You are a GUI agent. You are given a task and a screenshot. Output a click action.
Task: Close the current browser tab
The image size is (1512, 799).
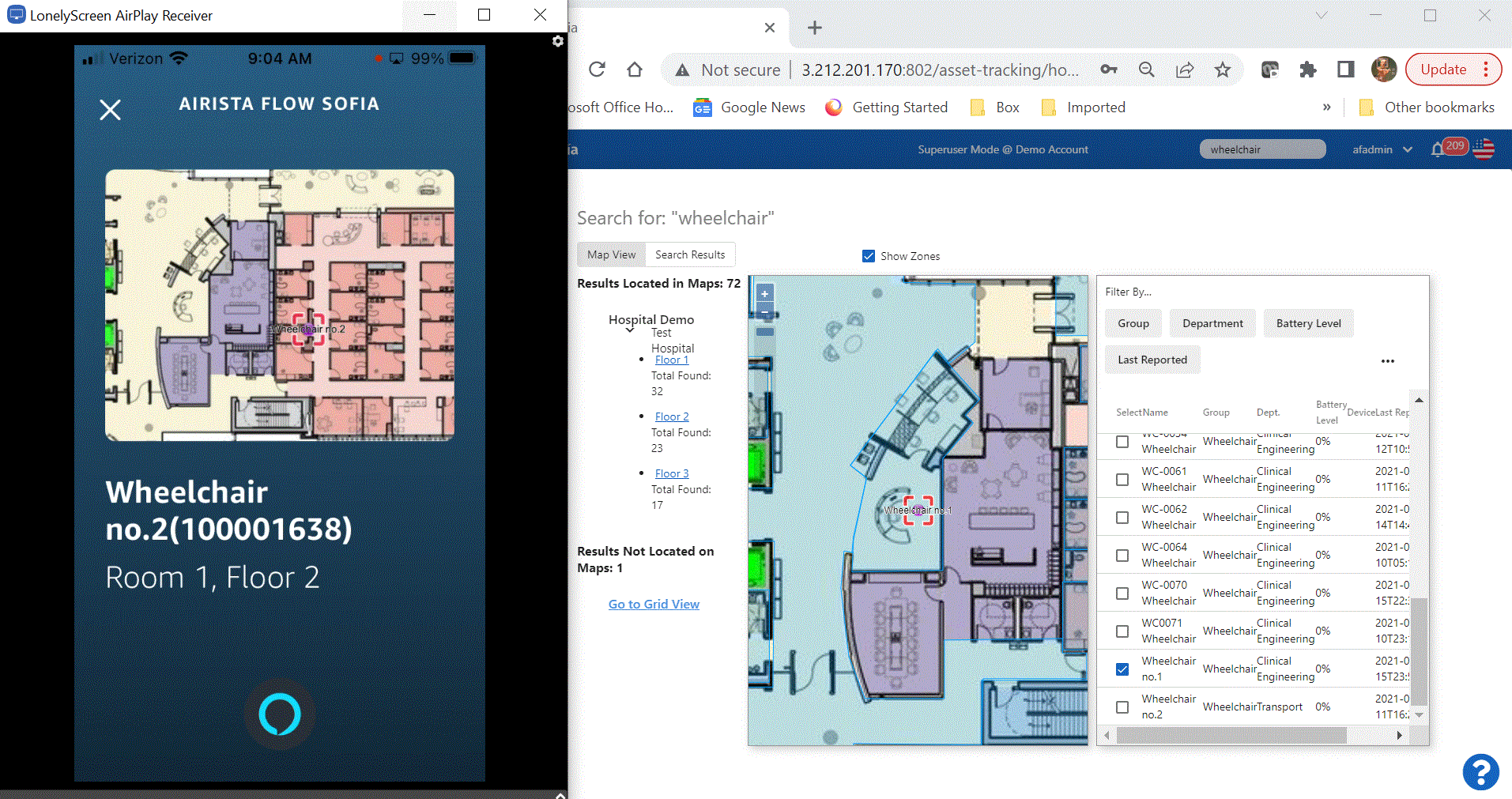770,28
